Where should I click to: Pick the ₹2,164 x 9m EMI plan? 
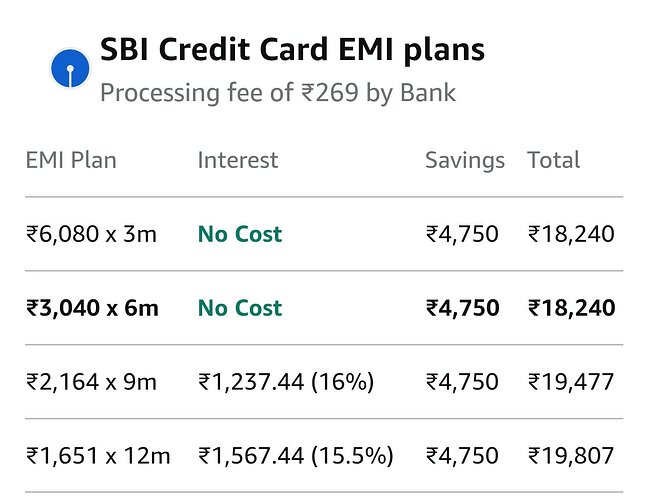click(x=92, y=382)
